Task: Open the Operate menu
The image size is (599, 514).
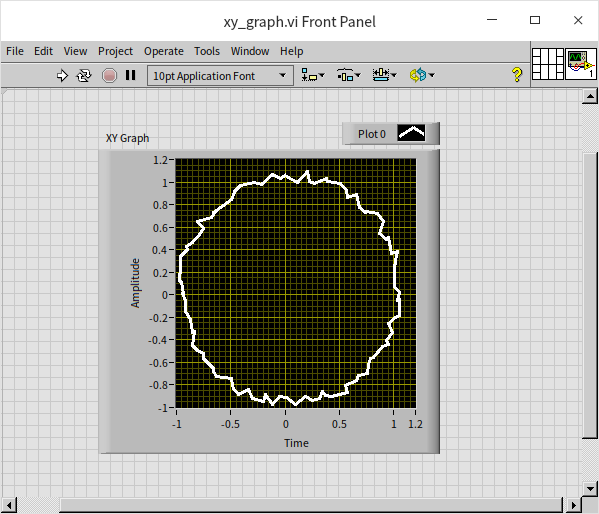Action: (x=164, y=51)
